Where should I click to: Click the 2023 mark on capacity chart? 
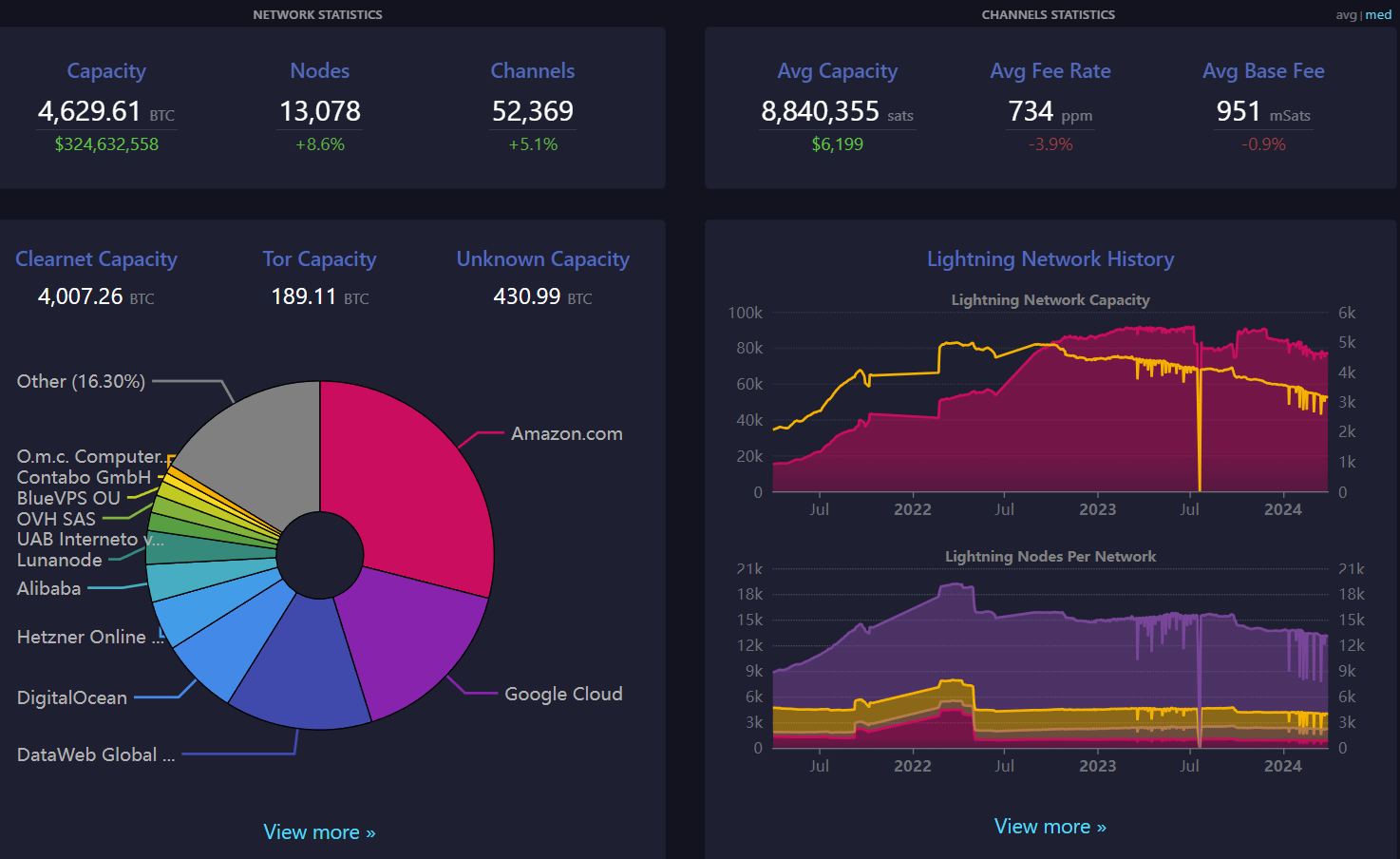point(1098,509)
